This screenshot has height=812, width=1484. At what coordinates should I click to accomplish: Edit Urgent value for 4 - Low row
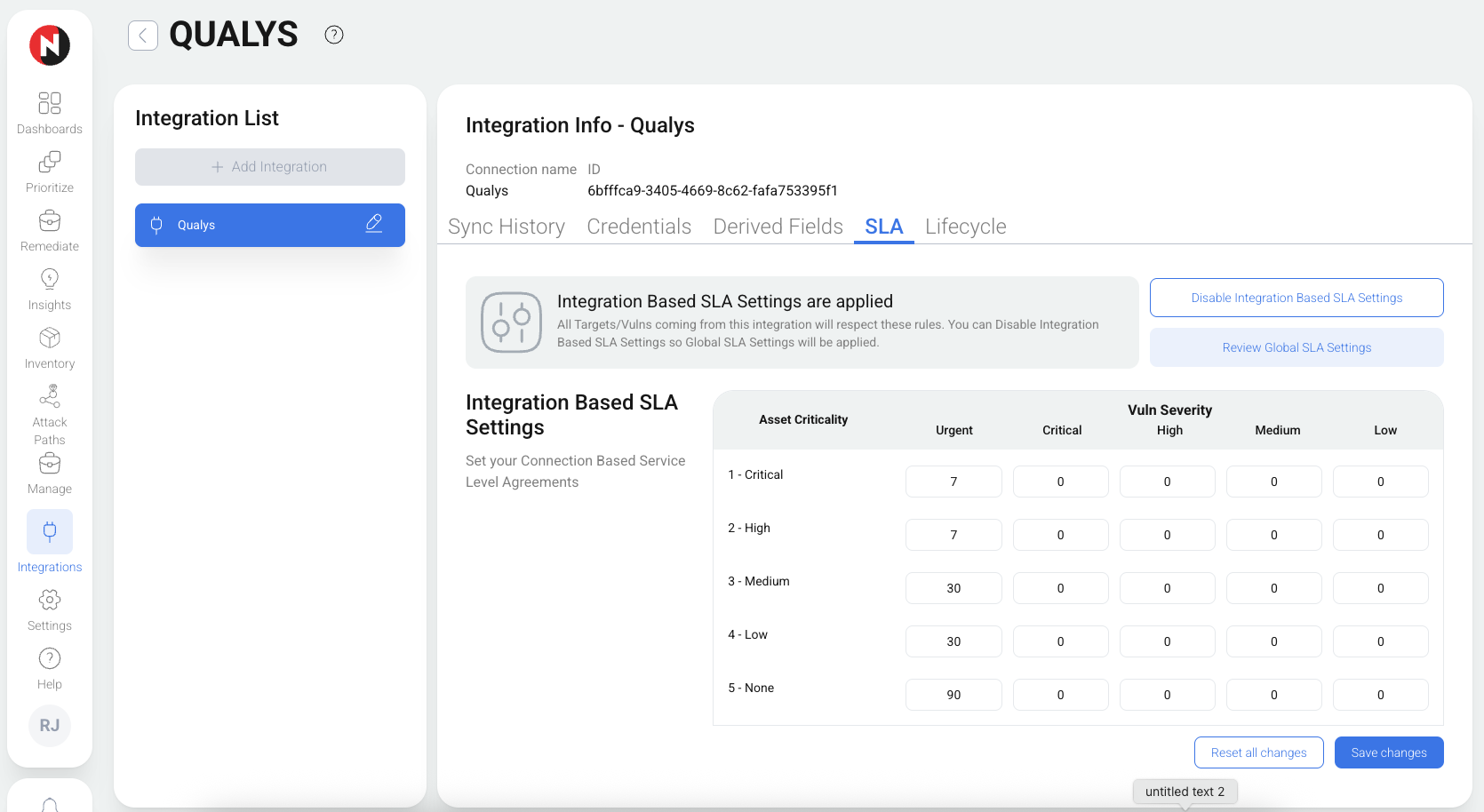953,641
